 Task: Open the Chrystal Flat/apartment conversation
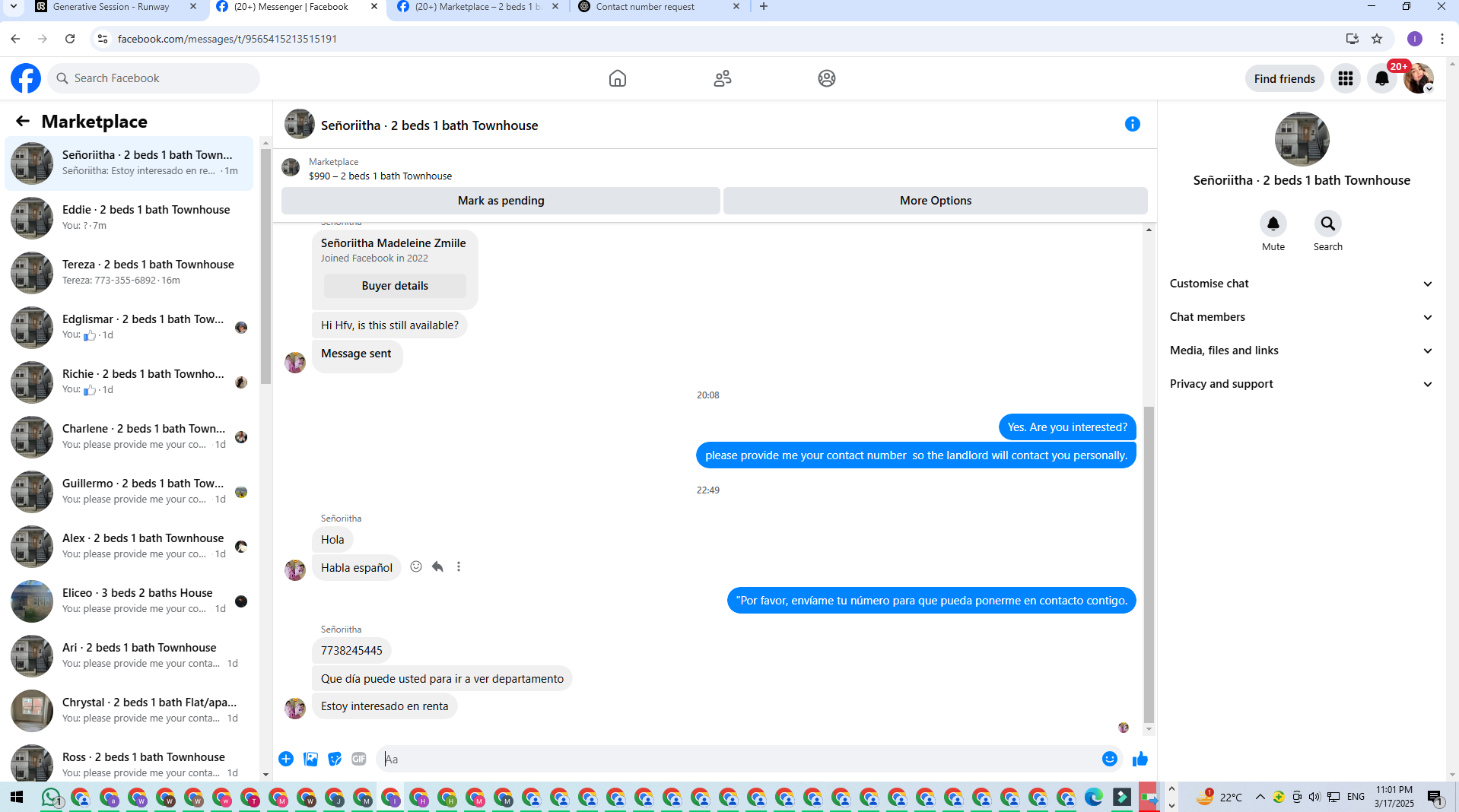[x=129, y=710]
